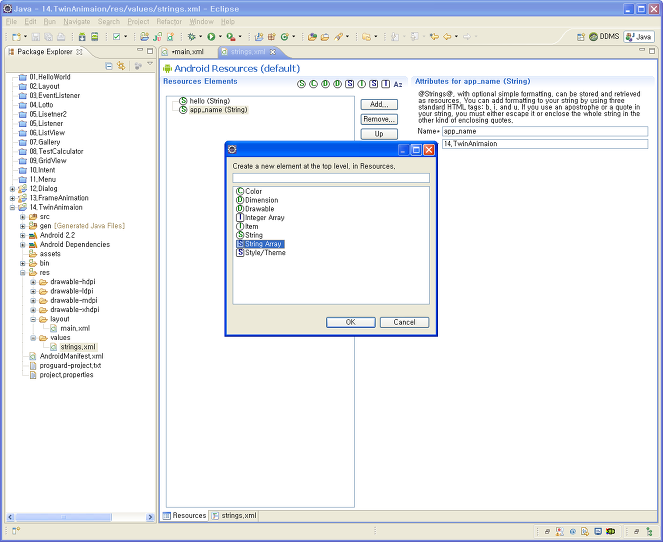Expand the Android 2.2 library node
Image resolution: width=663 pixels, height=542 pixels.
23,235
